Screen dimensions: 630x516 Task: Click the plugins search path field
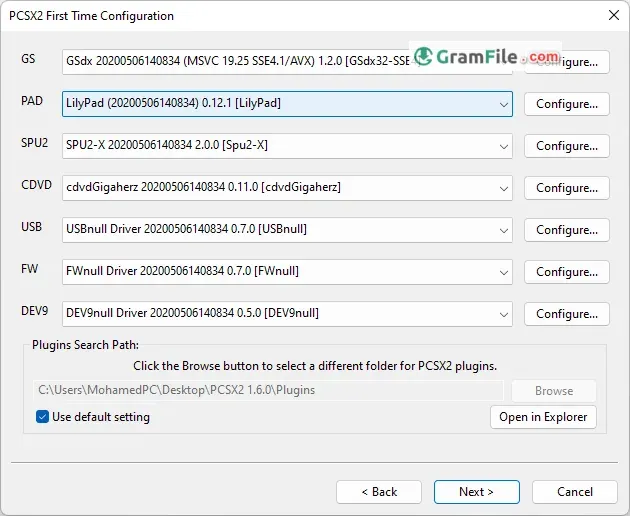click(268, 390)
